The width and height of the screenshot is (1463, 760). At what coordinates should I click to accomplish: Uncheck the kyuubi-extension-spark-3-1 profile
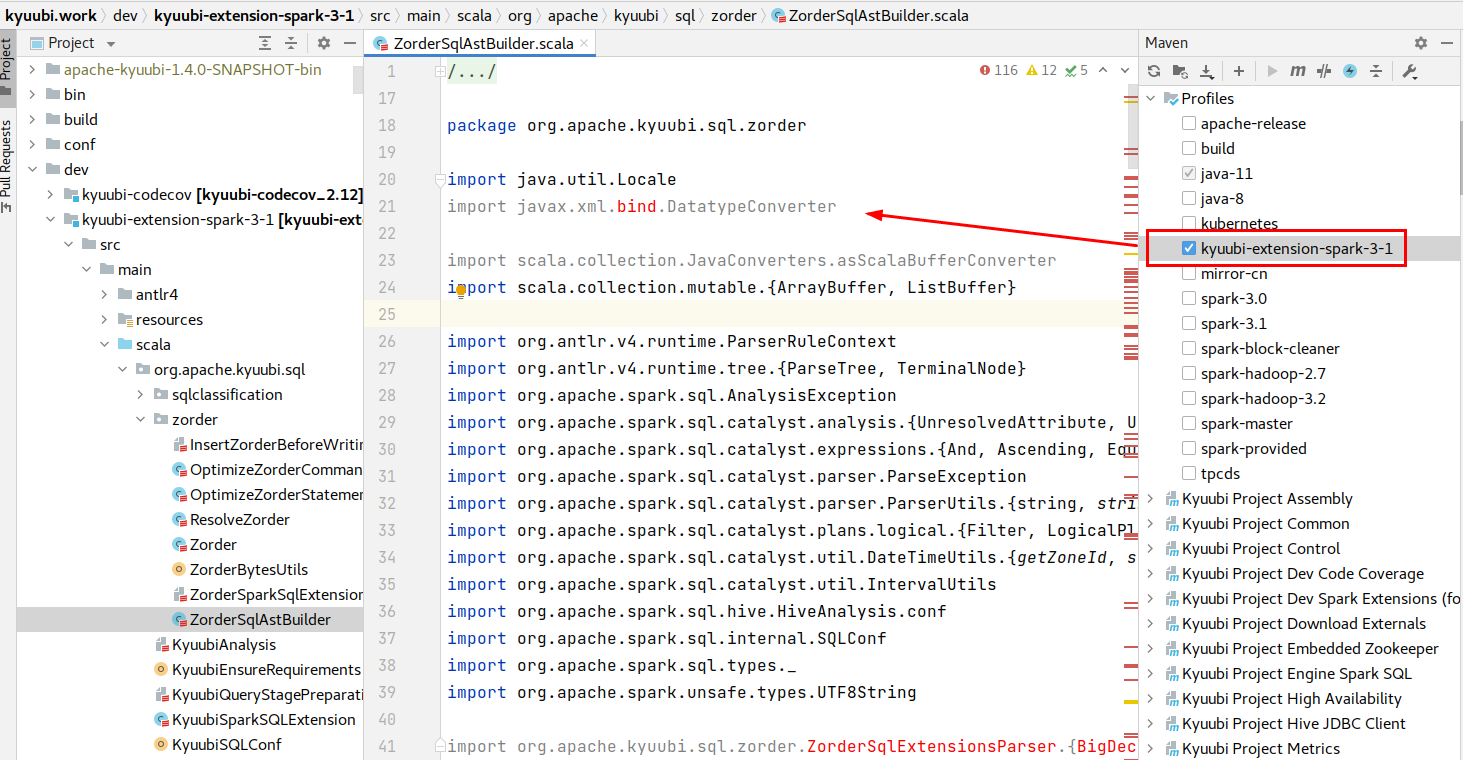[1189, 248]
